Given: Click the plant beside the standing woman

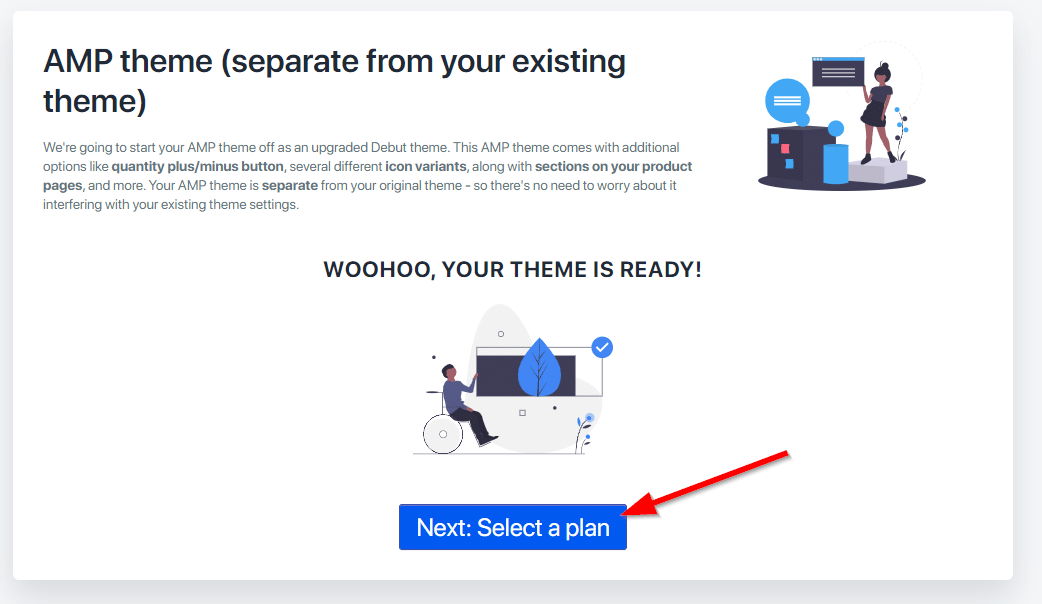Looking at the screenshot, I should pyautogui.click(x=902, y=131).
